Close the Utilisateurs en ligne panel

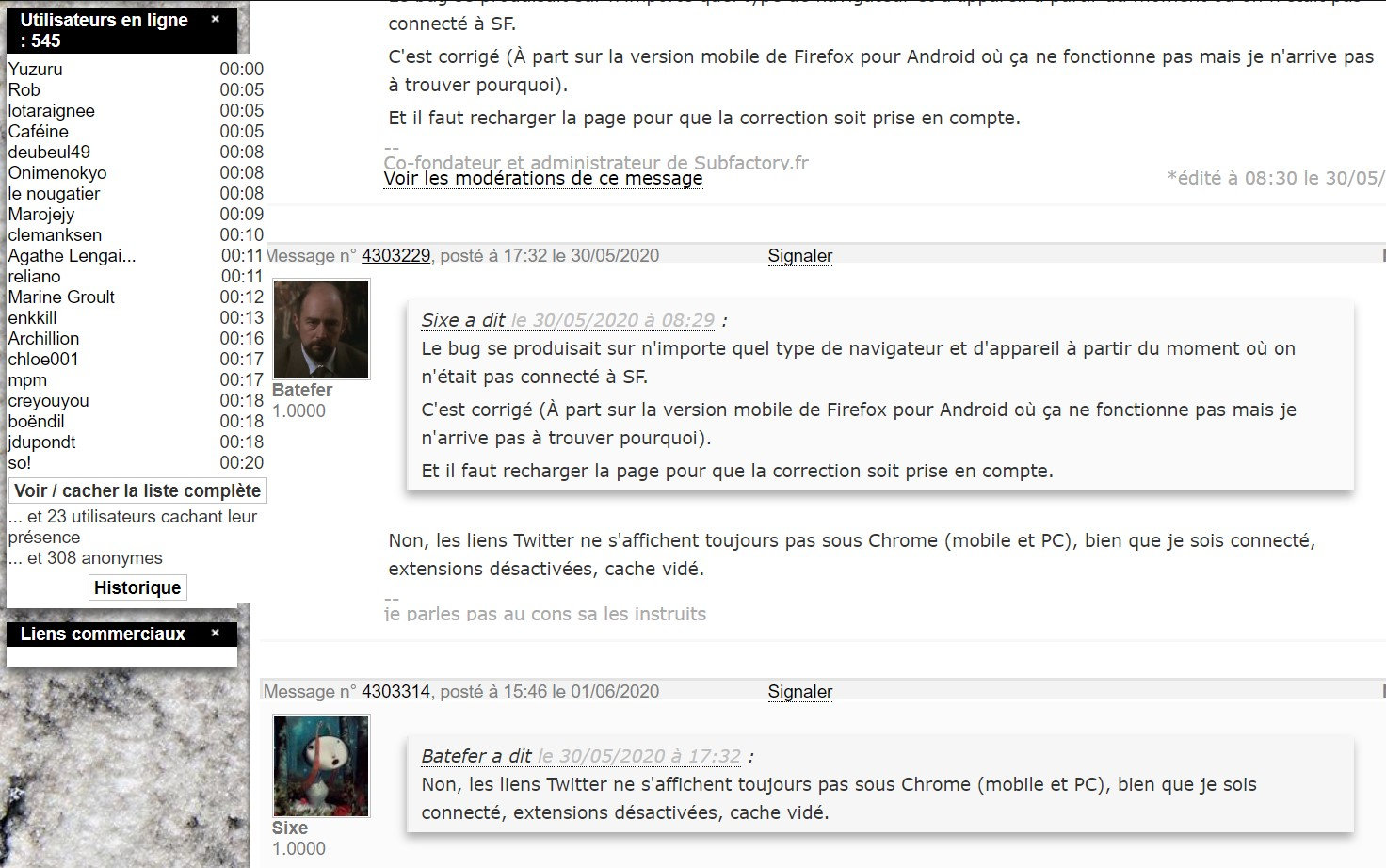[215, 19]
